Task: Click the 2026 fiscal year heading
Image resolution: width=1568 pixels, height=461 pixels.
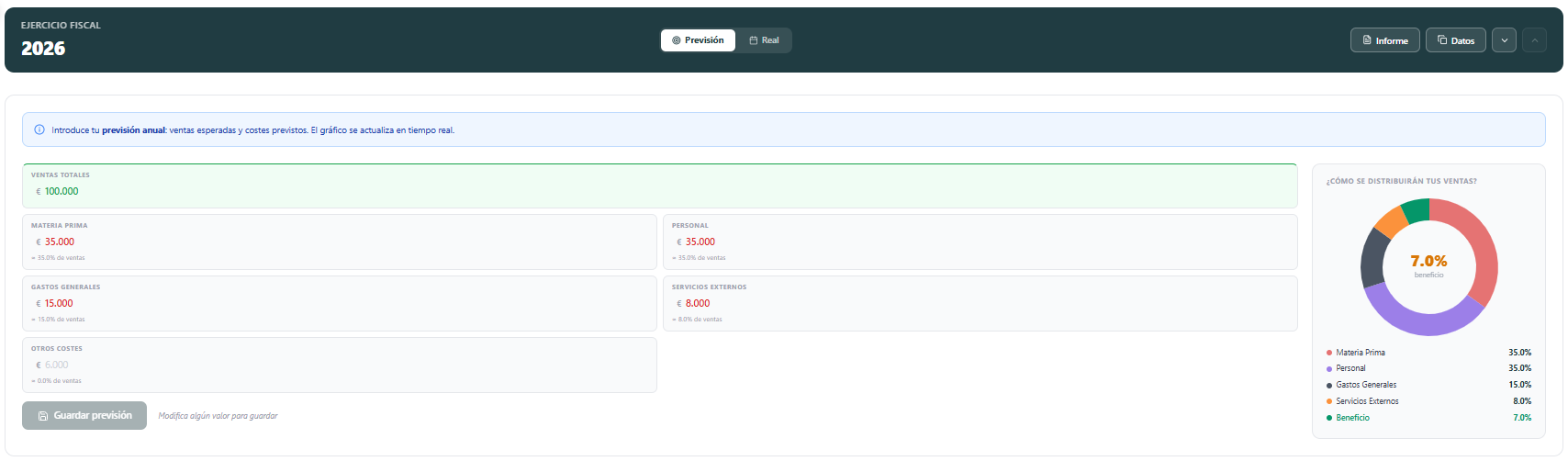Action: tap(43, 49)
